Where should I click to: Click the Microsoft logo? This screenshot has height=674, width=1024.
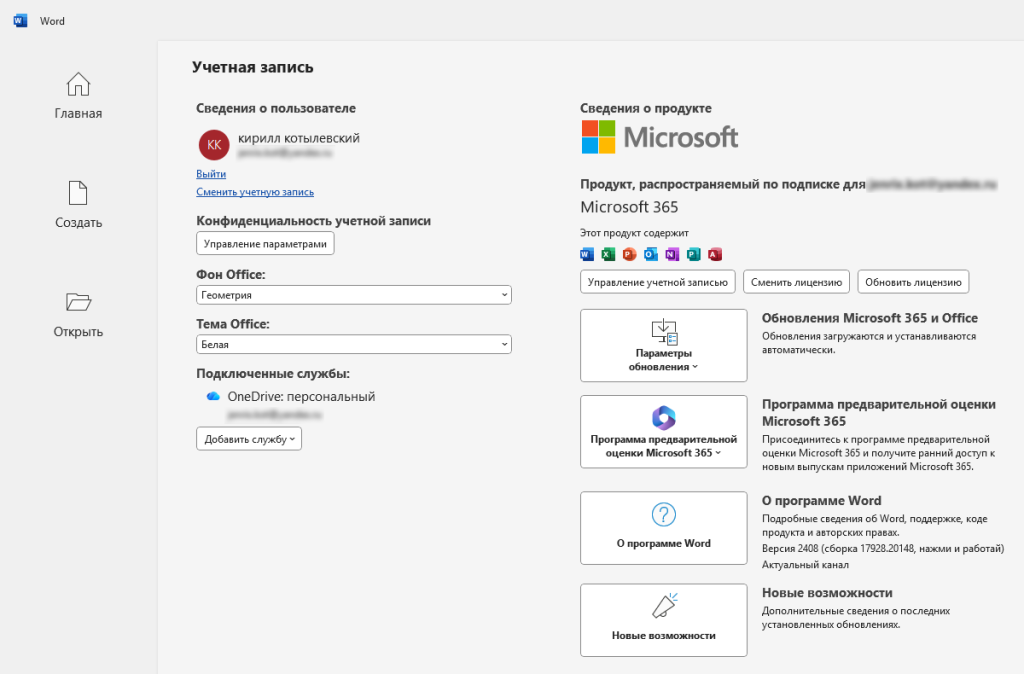coord(660,137)
